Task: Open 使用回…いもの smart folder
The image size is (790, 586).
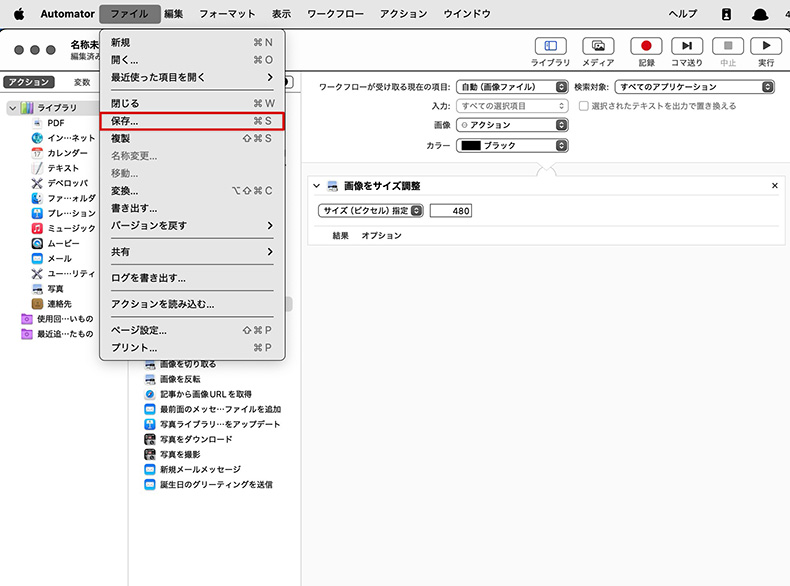Action: [57, 319]
